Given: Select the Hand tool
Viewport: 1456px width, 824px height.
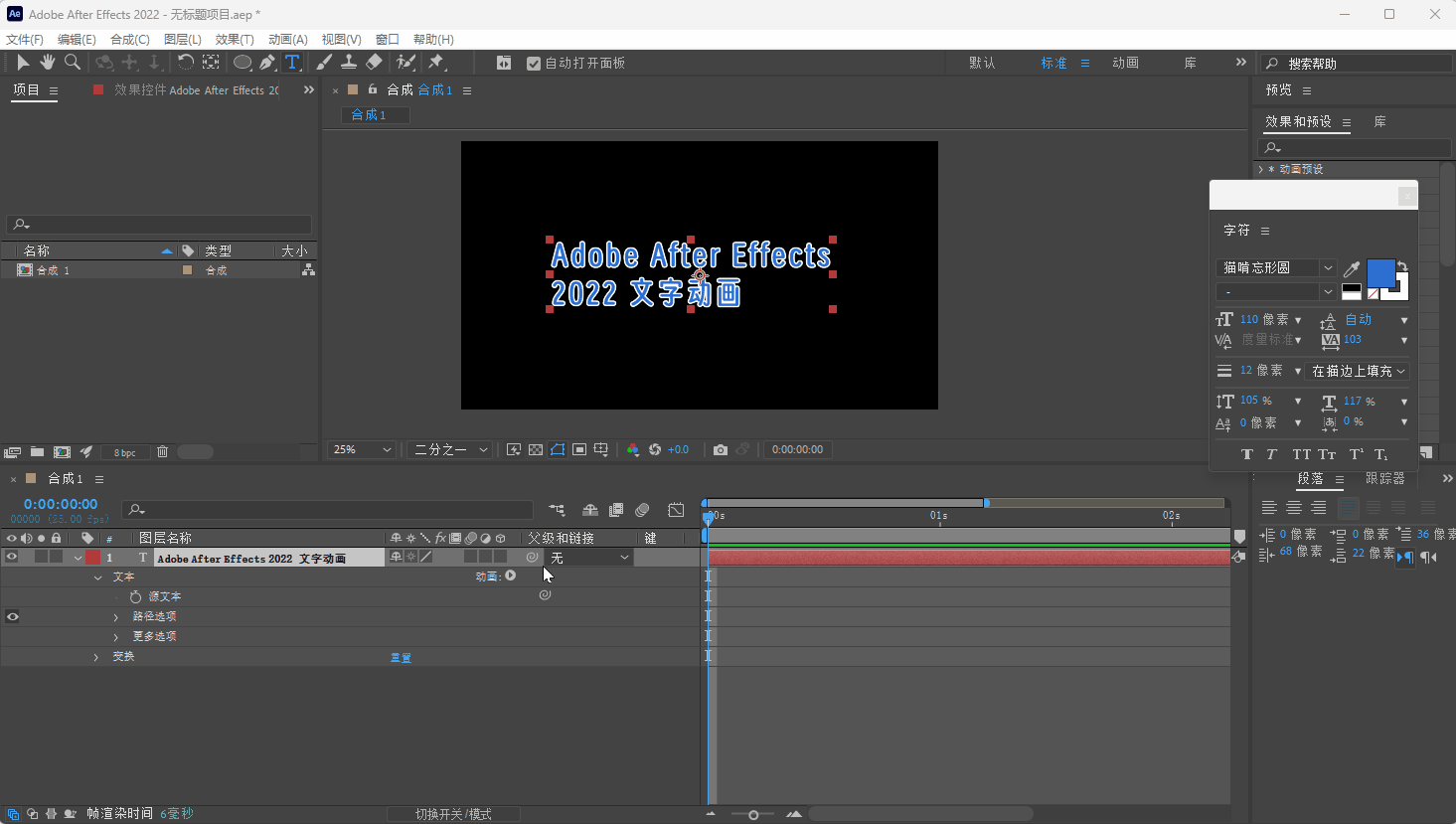Looking at the screenshot, I should 47,63.
